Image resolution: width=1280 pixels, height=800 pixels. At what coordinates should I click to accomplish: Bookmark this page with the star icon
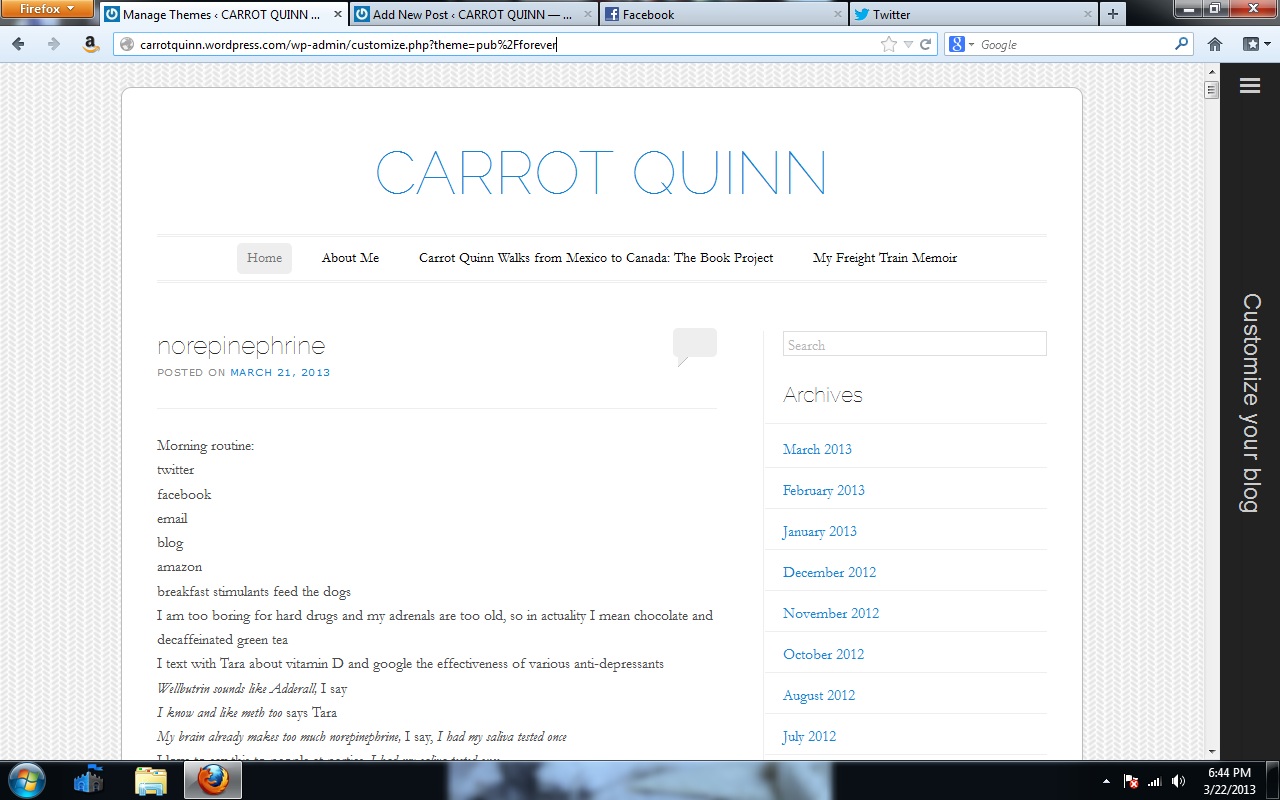888,44
